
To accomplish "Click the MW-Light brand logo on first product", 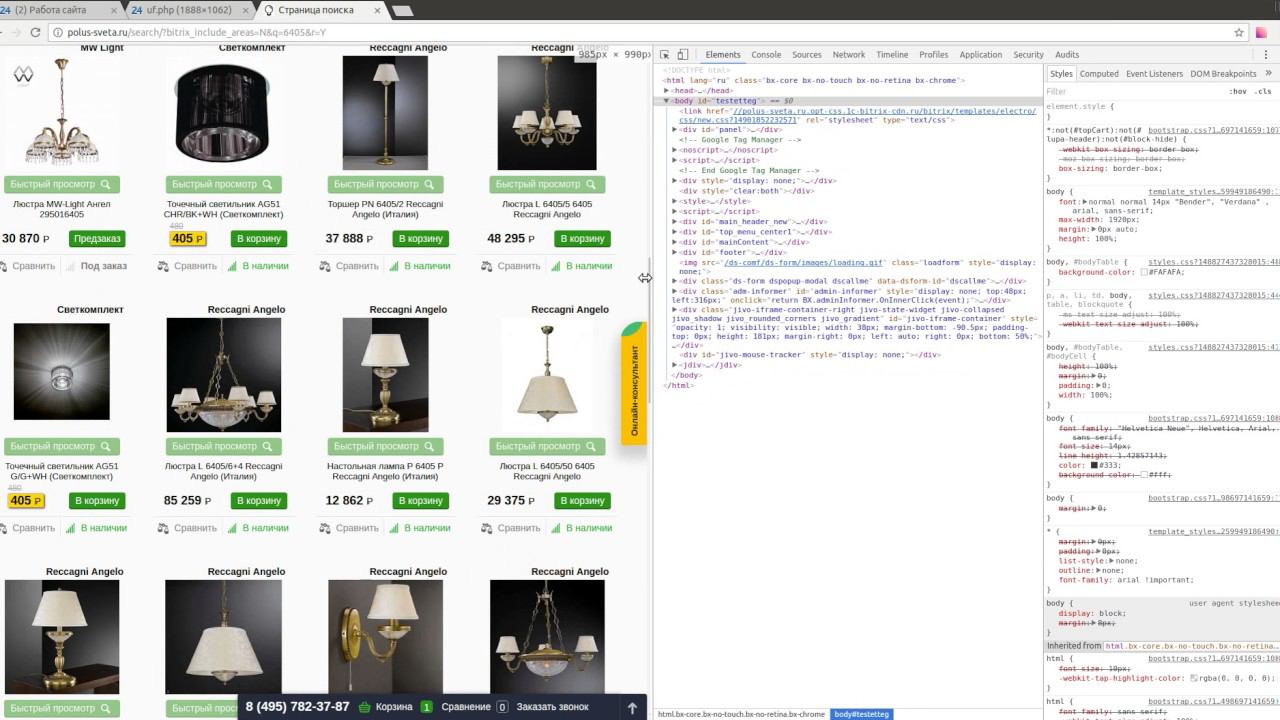I will point(22,74).
